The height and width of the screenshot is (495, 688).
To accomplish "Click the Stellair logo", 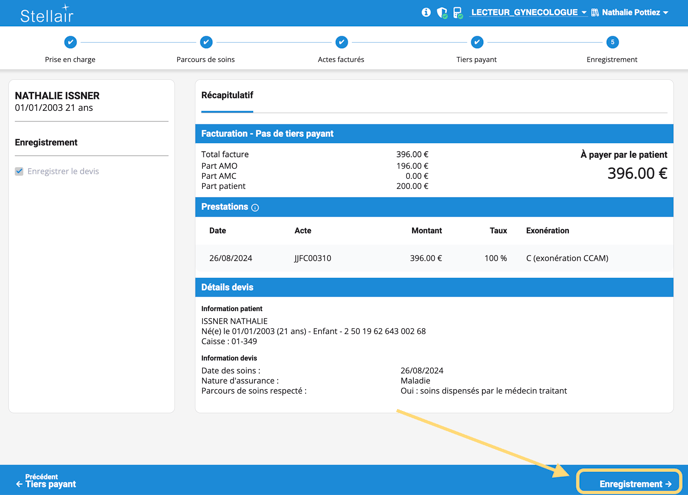I will (46, 14).
